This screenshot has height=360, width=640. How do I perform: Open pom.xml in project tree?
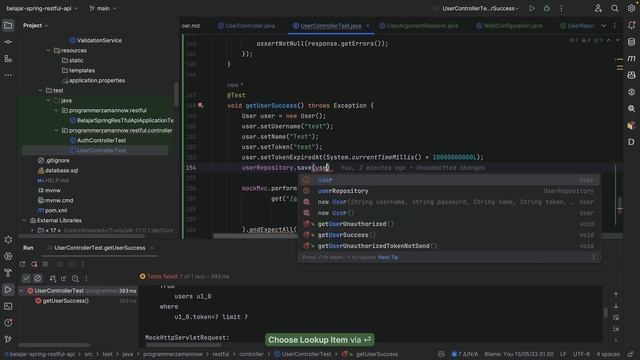pos(52,210)
